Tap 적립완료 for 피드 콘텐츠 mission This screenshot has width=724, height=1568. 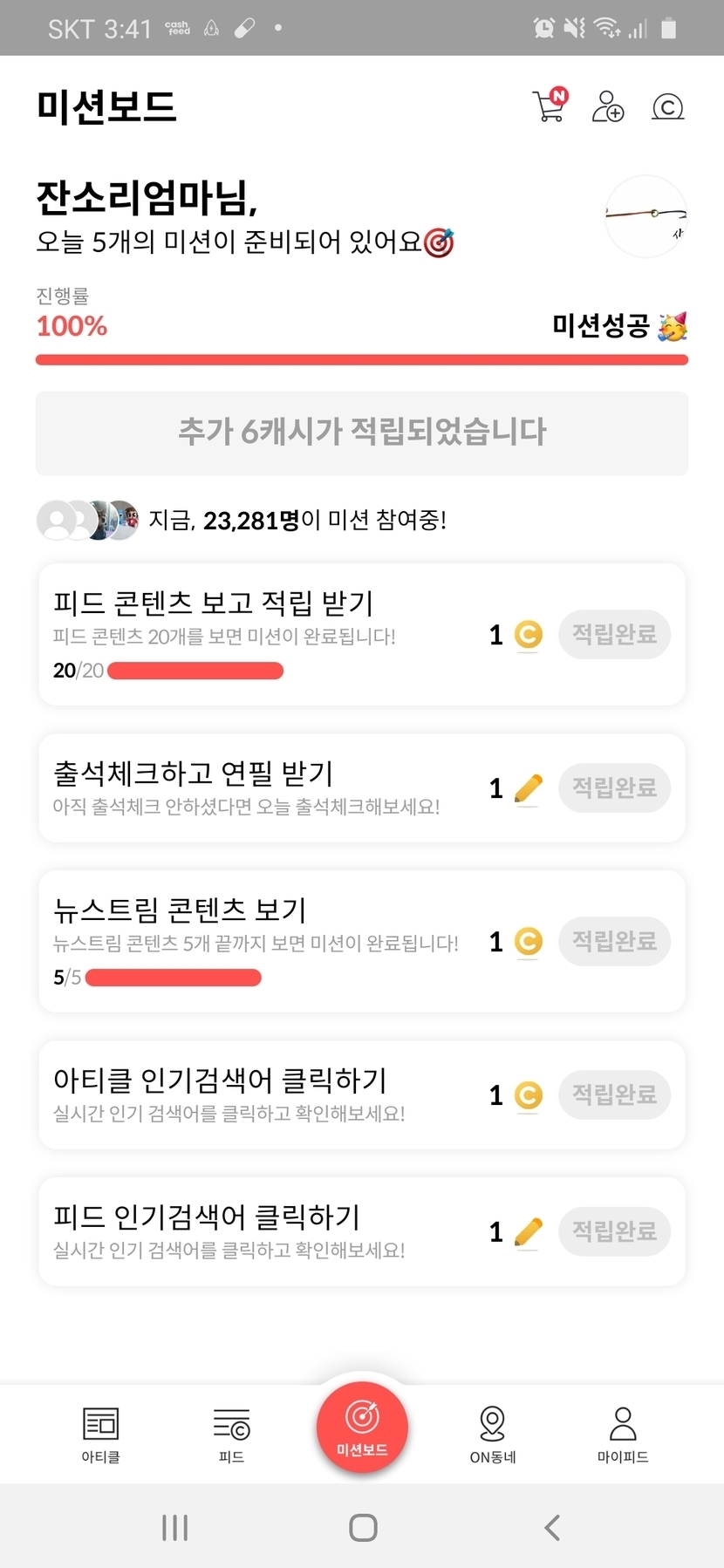coord(614,634)
